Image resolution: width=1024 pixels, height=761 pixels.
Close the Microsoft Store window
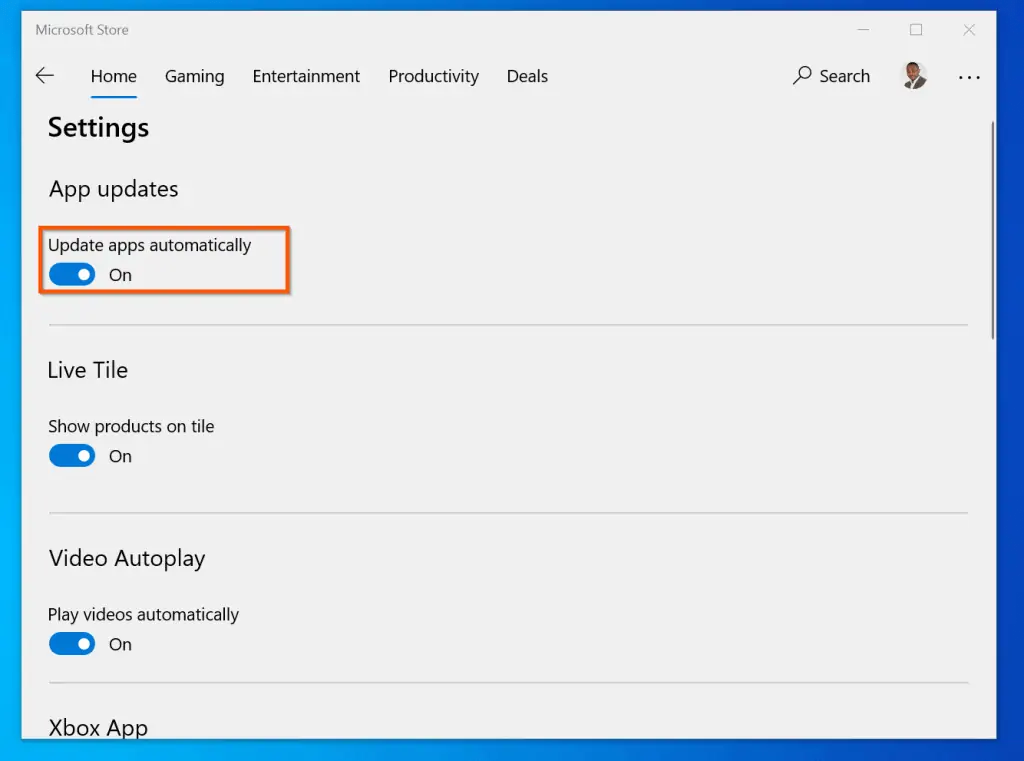click(x=969, y=30)
